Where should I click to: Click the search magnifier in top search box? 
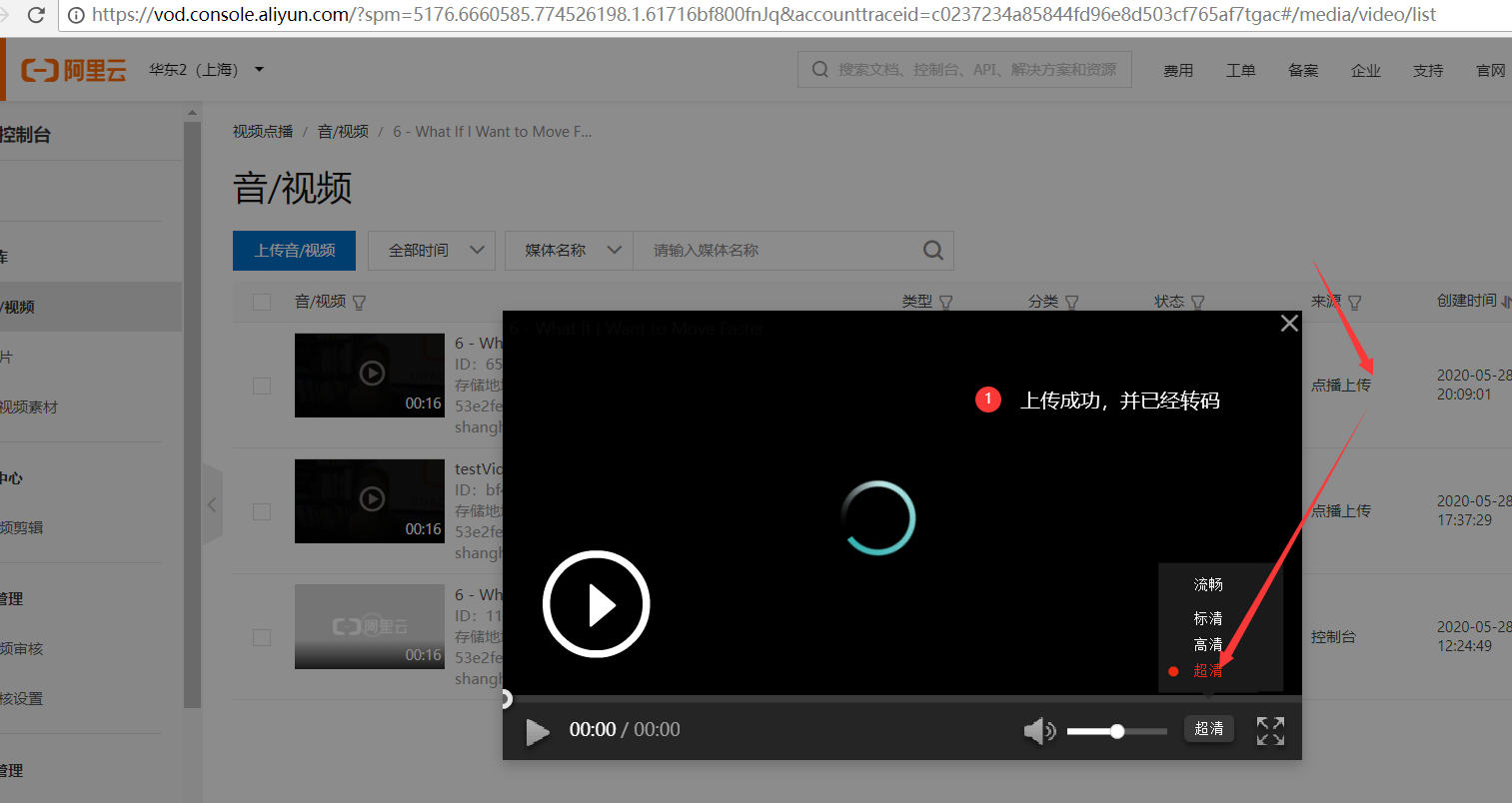820,69
